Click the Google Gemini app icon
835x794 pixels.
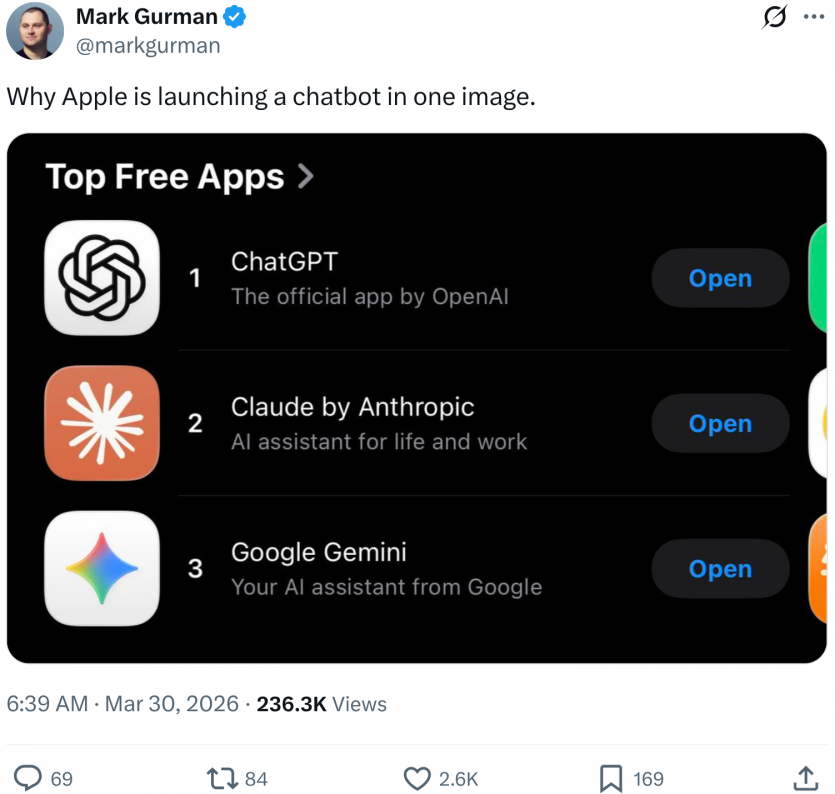coord(101,568)
